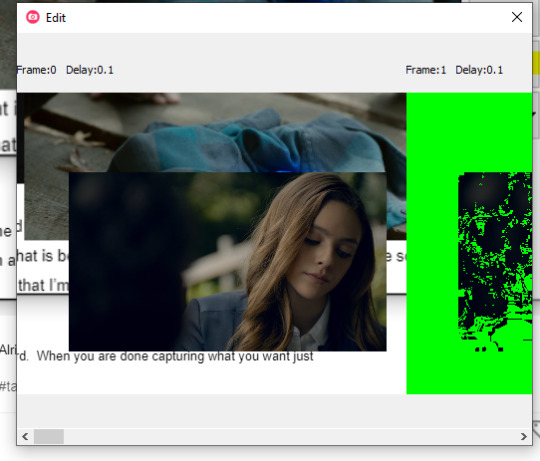Viewport: 540px width, 461px height.
Task: Click the "Edit" window title text
Action: 56,18
